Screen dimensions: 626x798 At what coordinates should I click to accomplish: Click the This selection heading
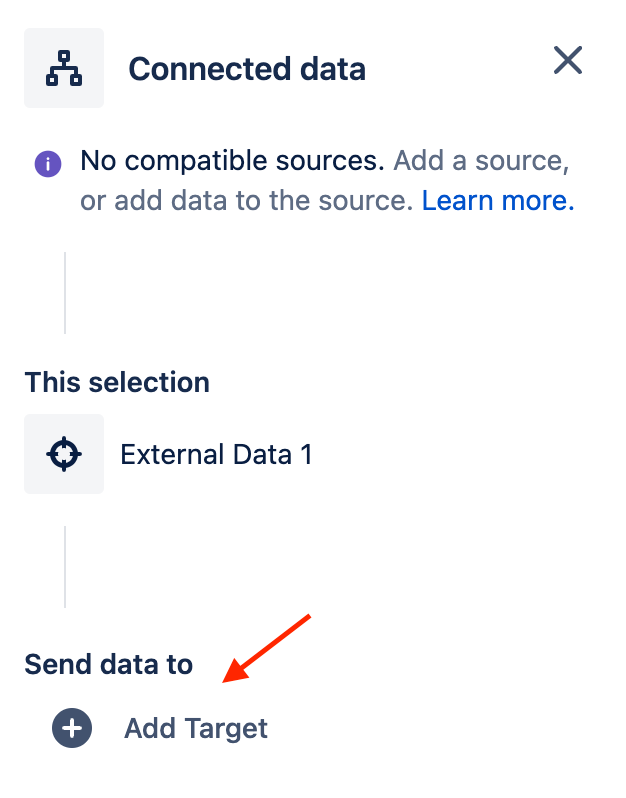117,382
